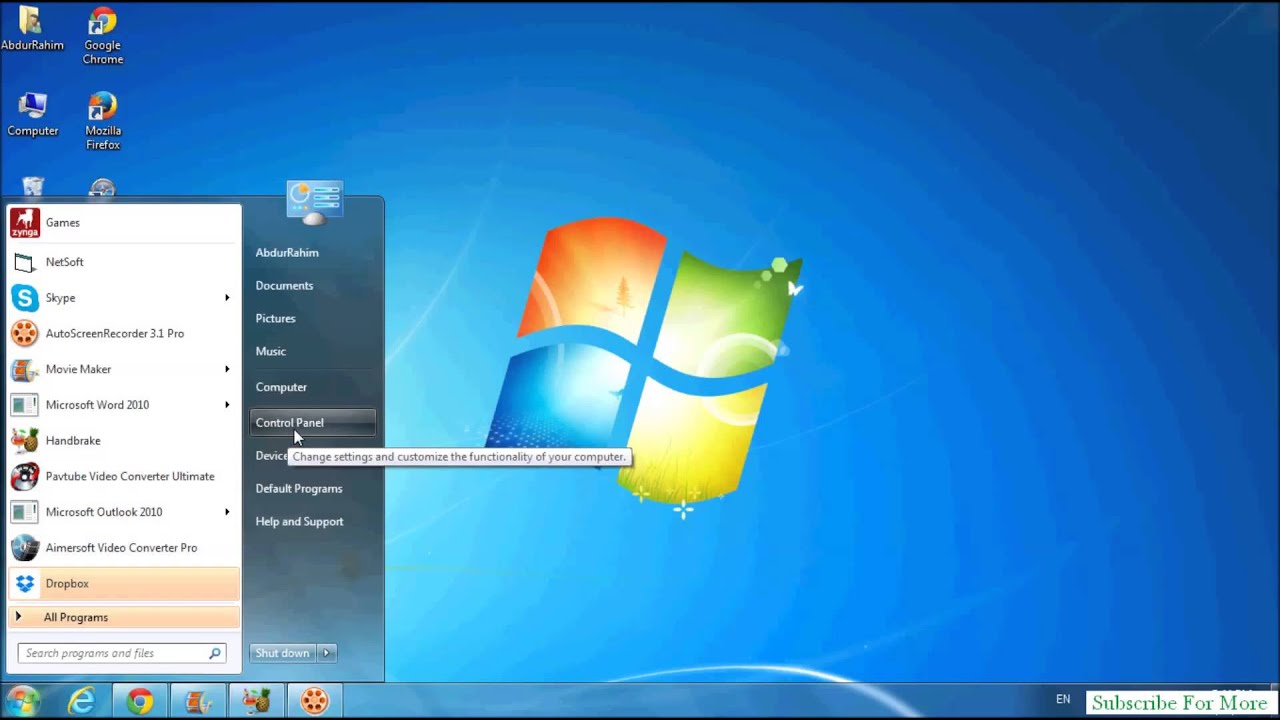This screenshot has height=720, width=1280.
Task: Open Microsoft Outlook 2010 icon
Action: pyautogui.click(x=25, y=512)
